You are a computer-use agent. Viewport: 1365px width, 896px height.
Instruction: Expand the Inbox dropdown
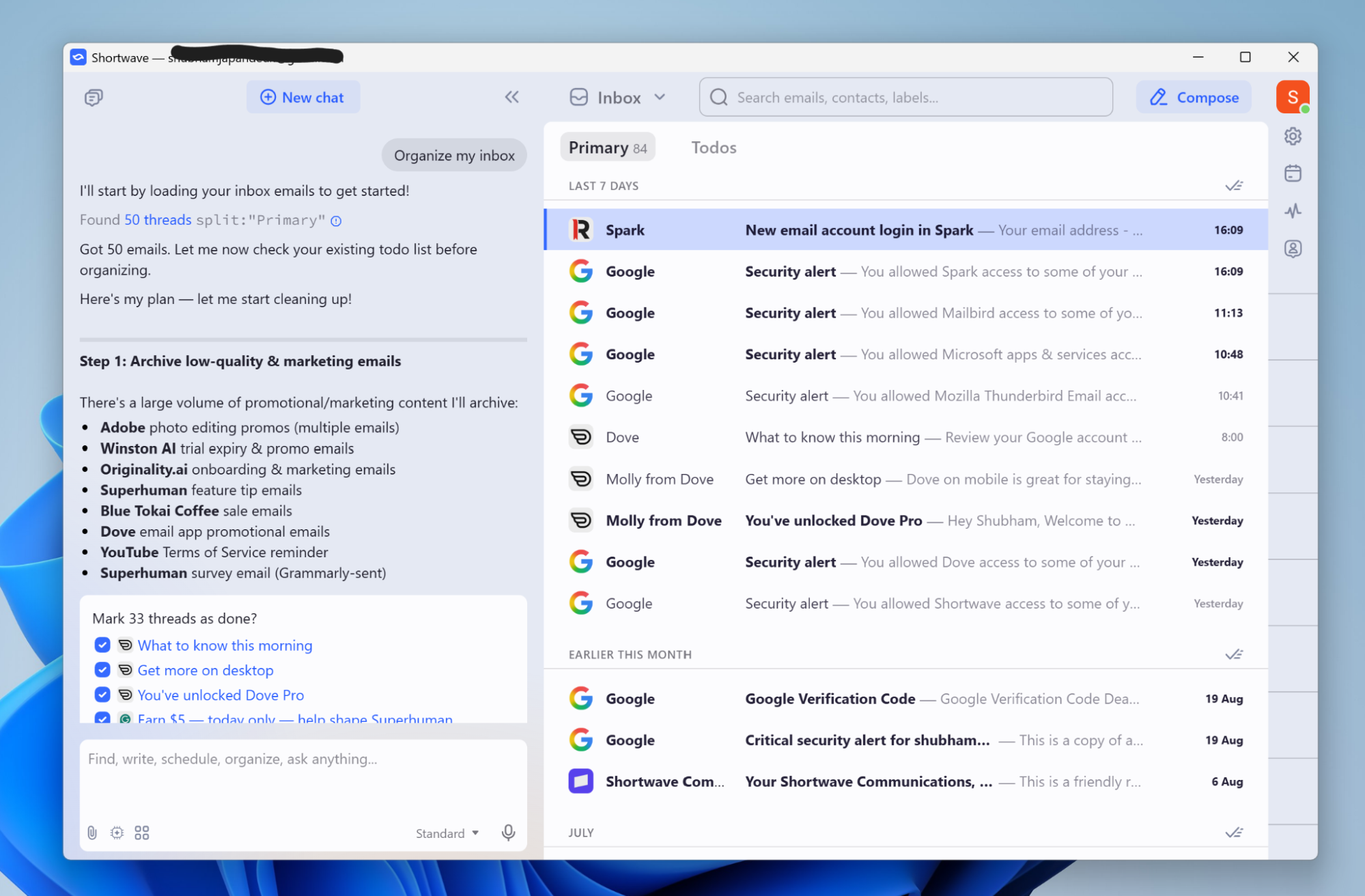click(618, 98)
